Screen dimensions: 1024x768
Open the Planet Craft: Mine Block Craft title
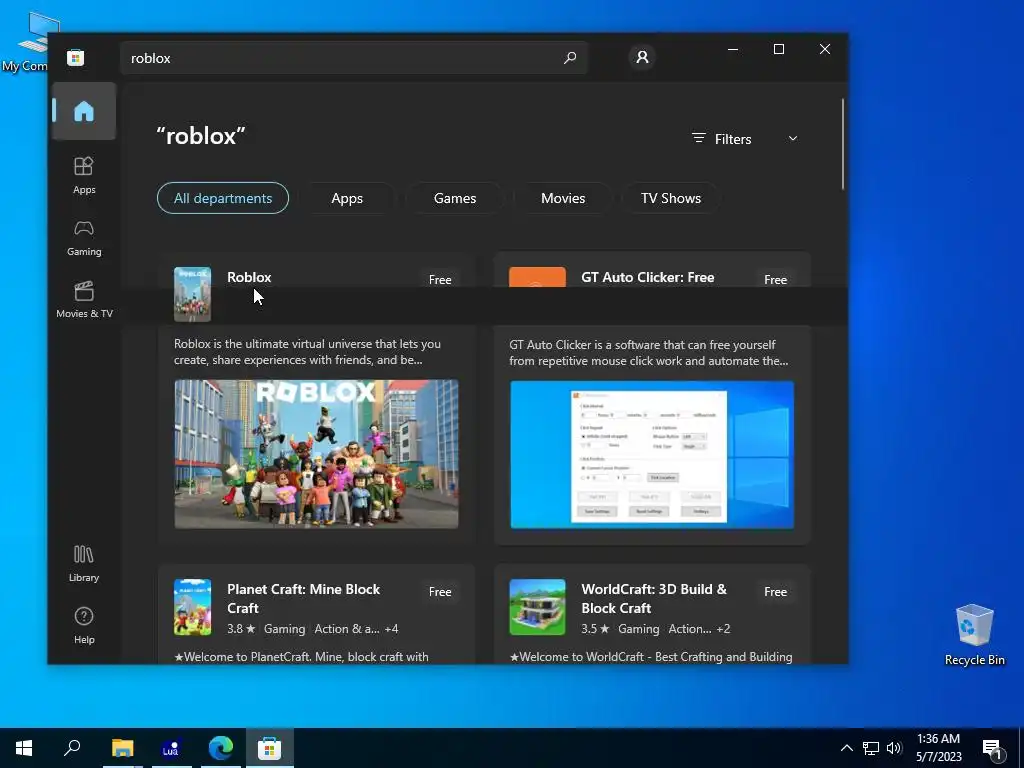click(x=304, y=598)
